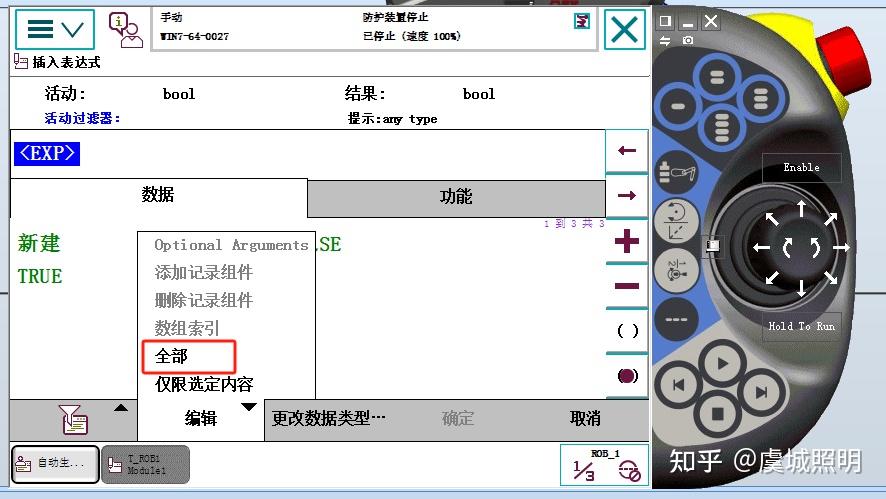Toggle the linear/reorient motion mode key
This screenshot has width=886, height=499.
coord(677,222)
